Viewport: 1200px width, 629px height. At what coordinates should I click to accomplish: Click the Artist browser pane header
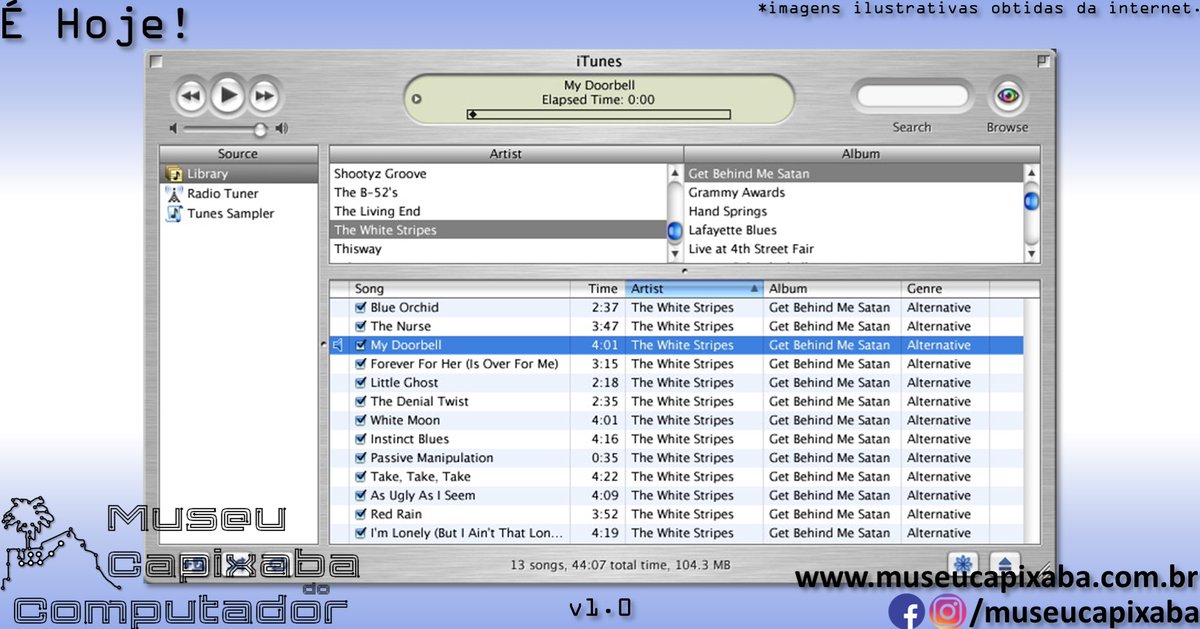[506, 154]
